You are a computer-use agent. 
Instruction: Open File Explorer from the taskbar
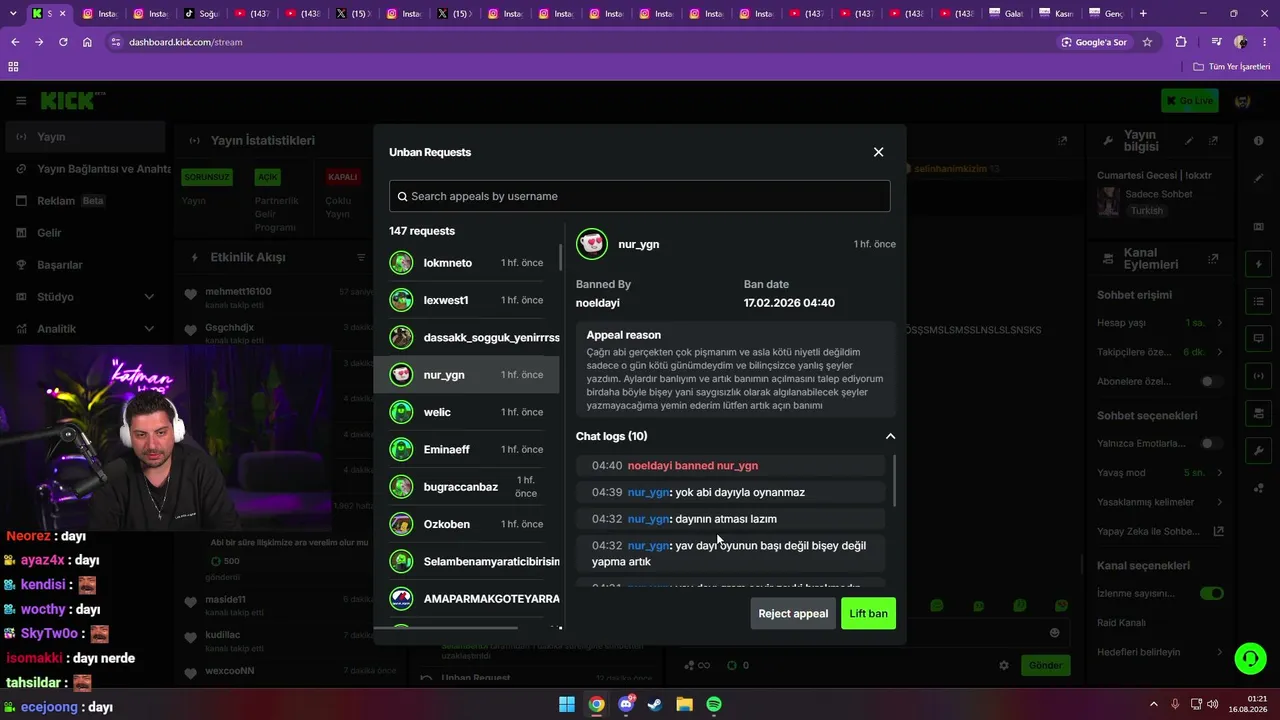(684, 704)
